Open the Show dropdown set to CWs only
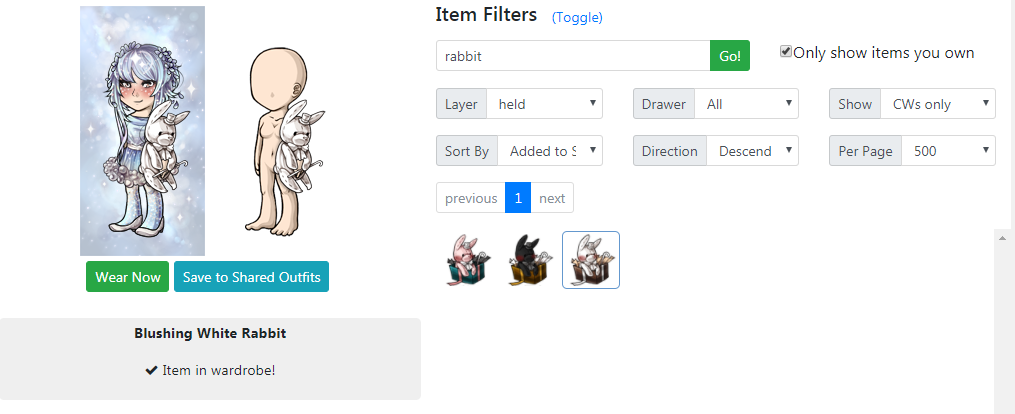The image size is (1015, 414). [x=937, y=104]
